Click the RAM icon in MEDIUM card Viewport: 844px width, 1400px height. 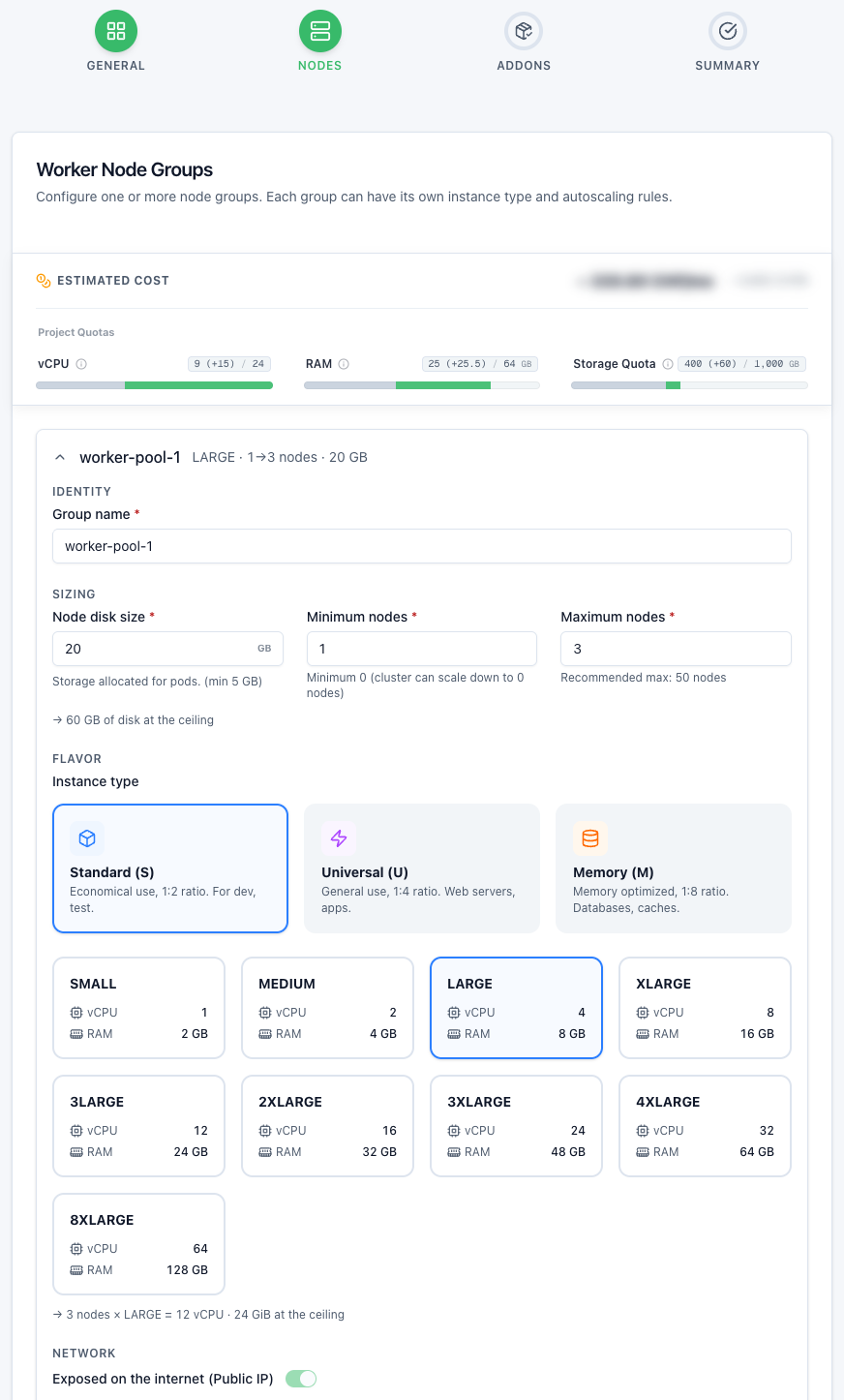coord(265,1034)
